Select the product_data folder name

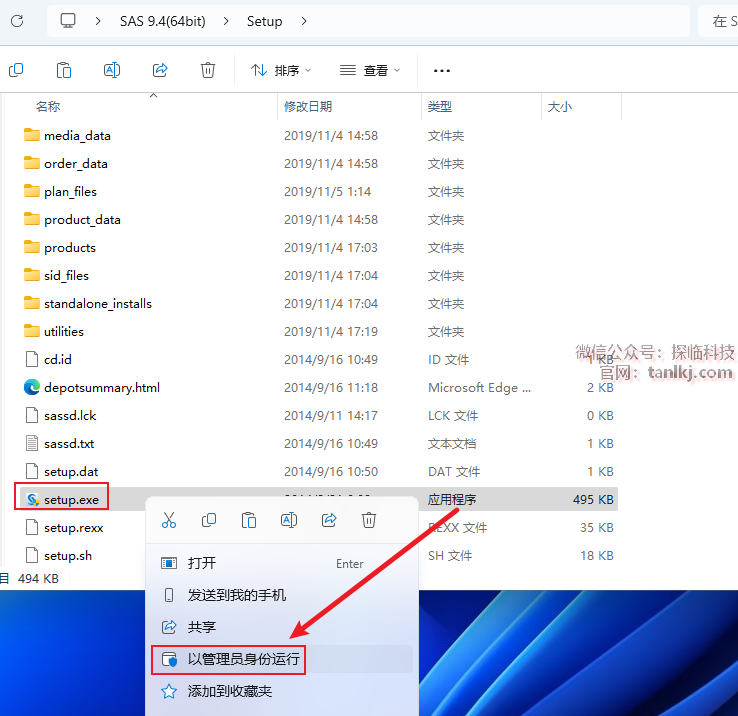pyautogui.click(x=82, y=220)
